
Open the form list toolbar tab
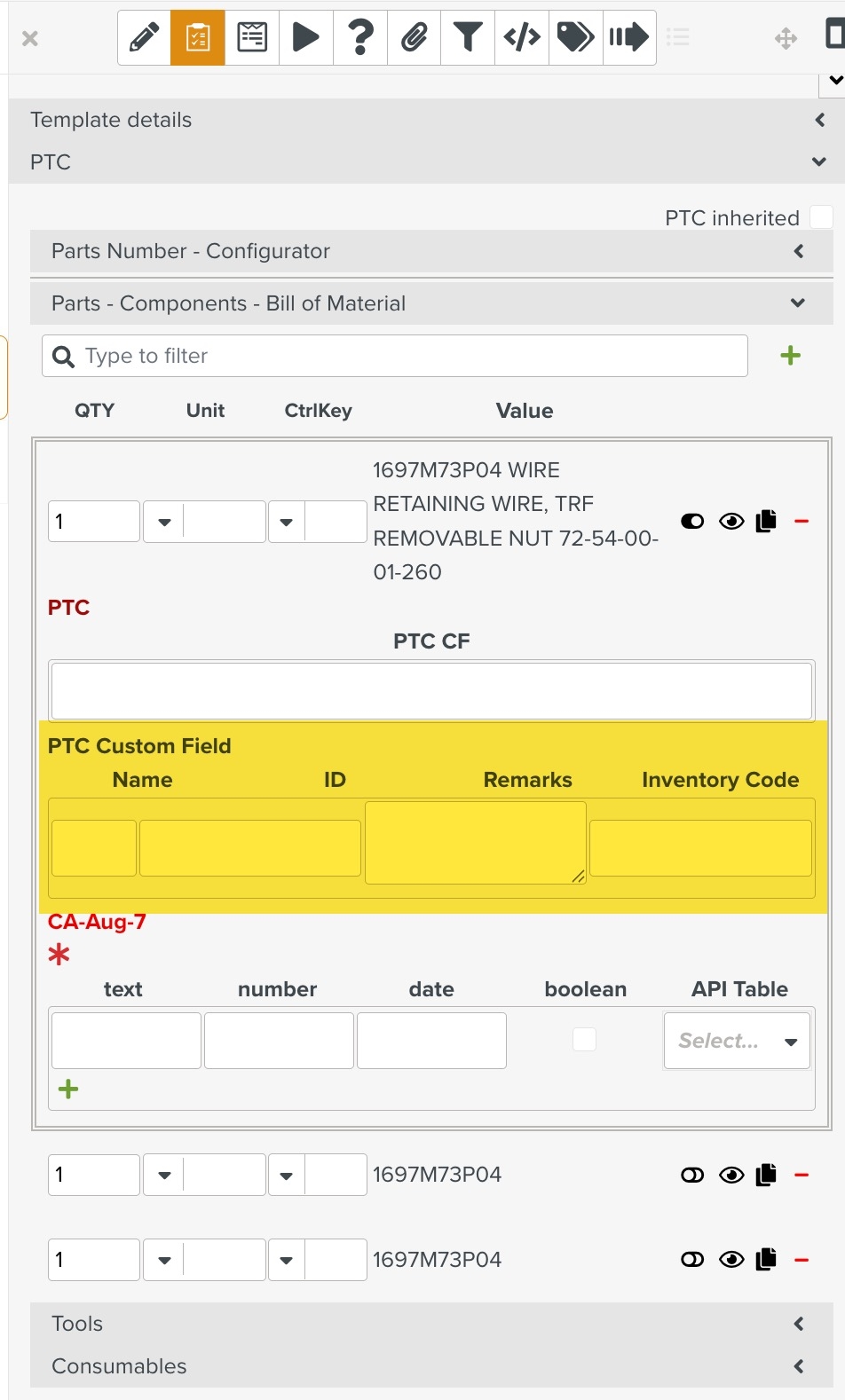tap(252, 38)
